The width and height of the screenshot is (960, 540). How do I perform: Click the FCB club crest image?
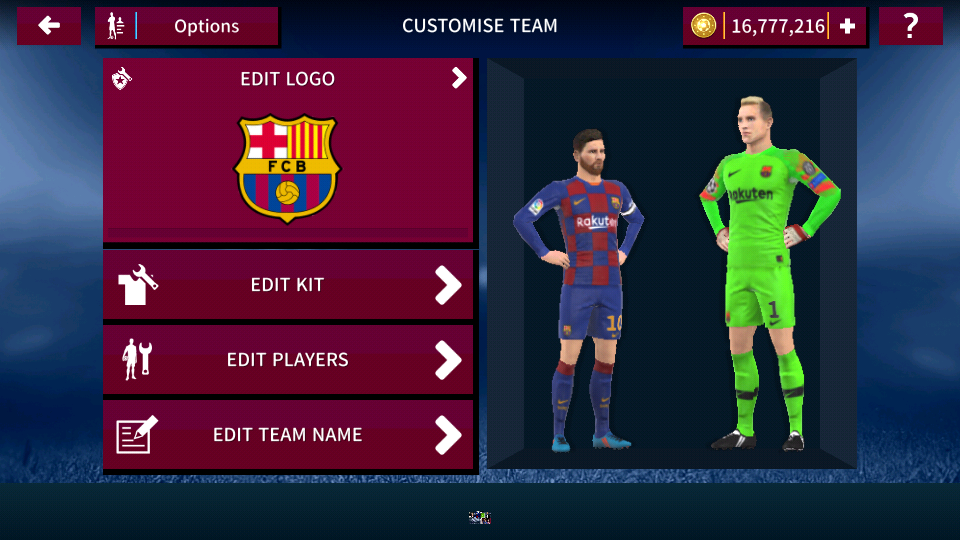pyautogui.click(x=287, y=168)
